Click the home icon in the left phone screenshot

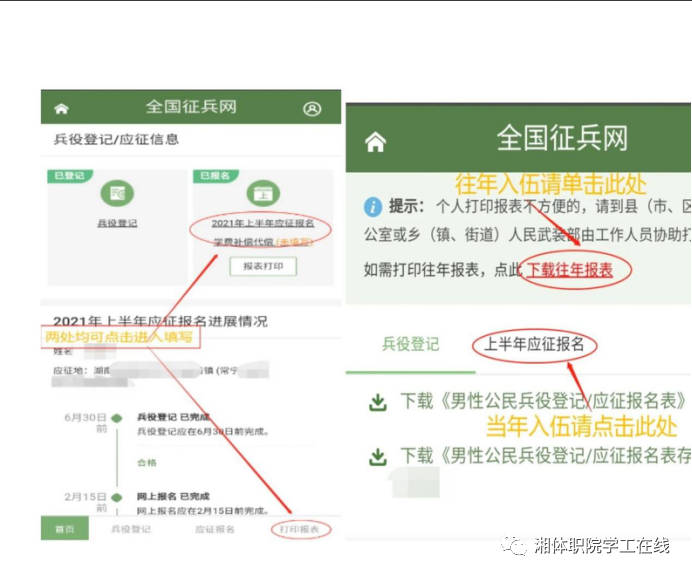(x=61, y=108)
